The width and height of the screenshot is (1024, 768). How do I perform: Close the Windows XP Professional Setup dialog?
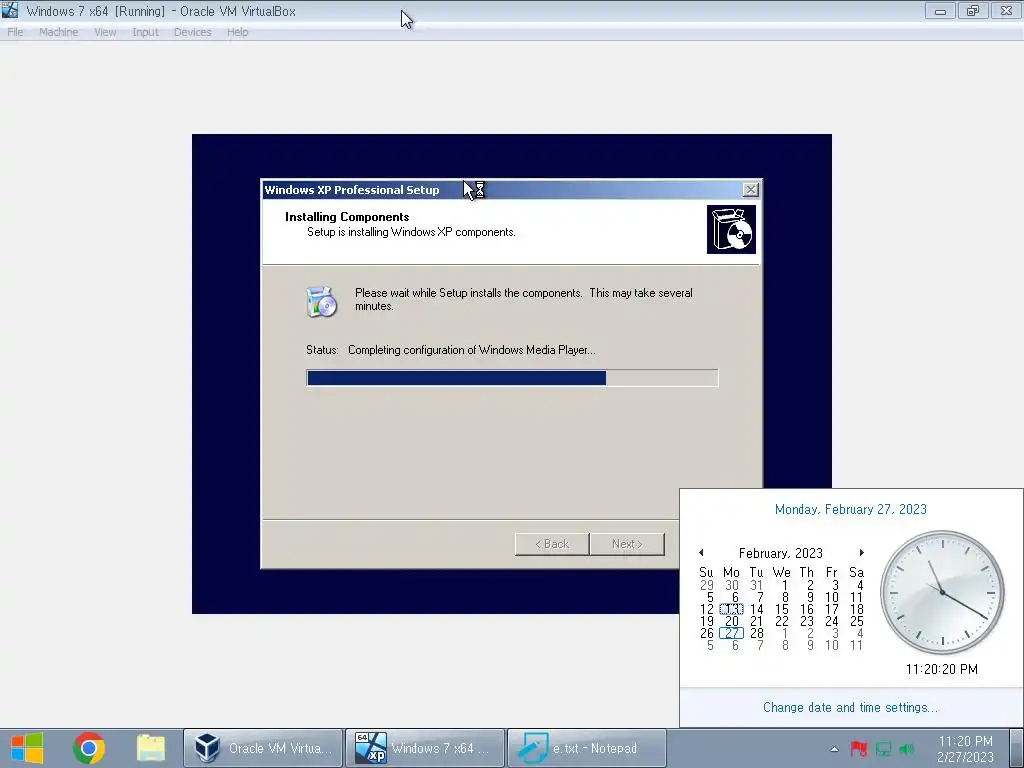[x=750, y=189]
